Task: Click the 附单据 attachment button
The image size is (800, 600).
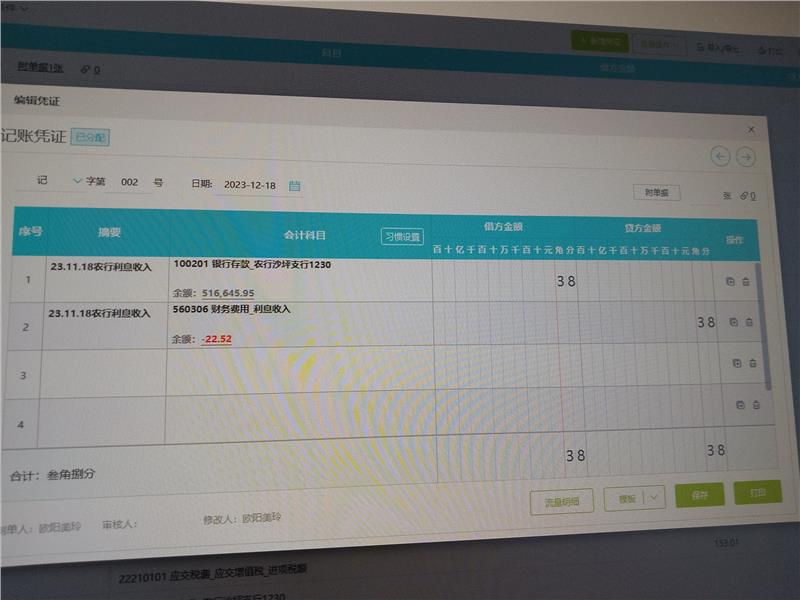Action: [657, 192]
